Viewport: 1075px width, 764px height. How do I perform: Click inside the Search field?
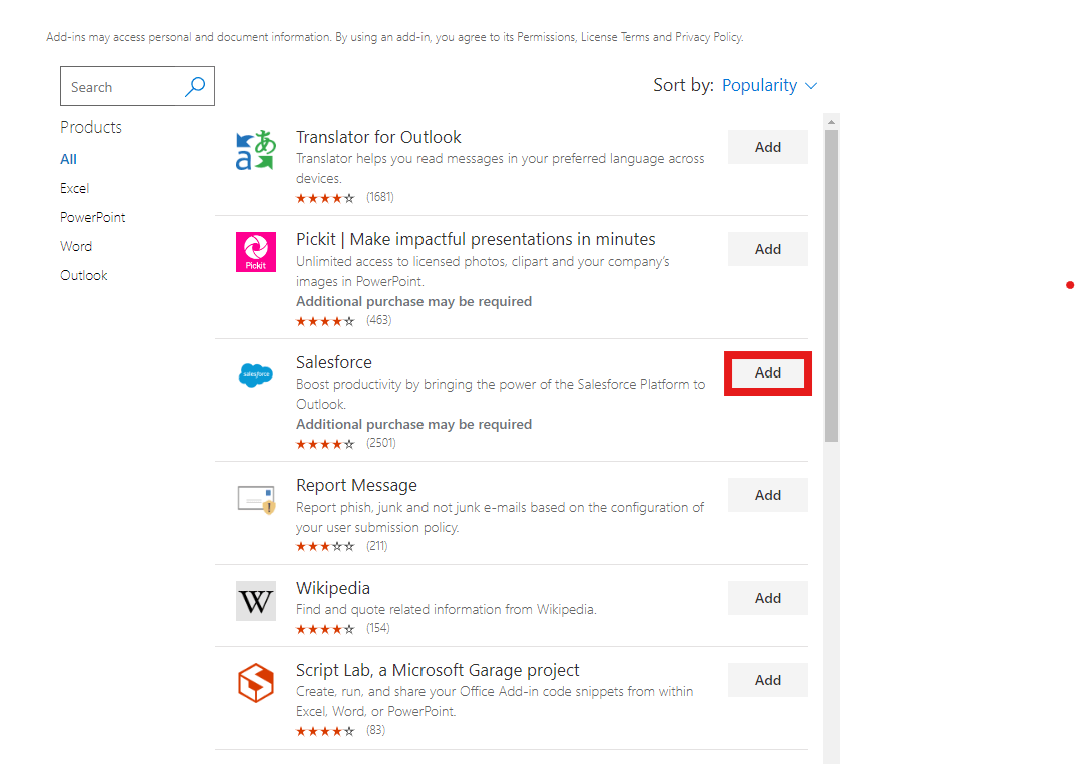[x=120, y=86]
